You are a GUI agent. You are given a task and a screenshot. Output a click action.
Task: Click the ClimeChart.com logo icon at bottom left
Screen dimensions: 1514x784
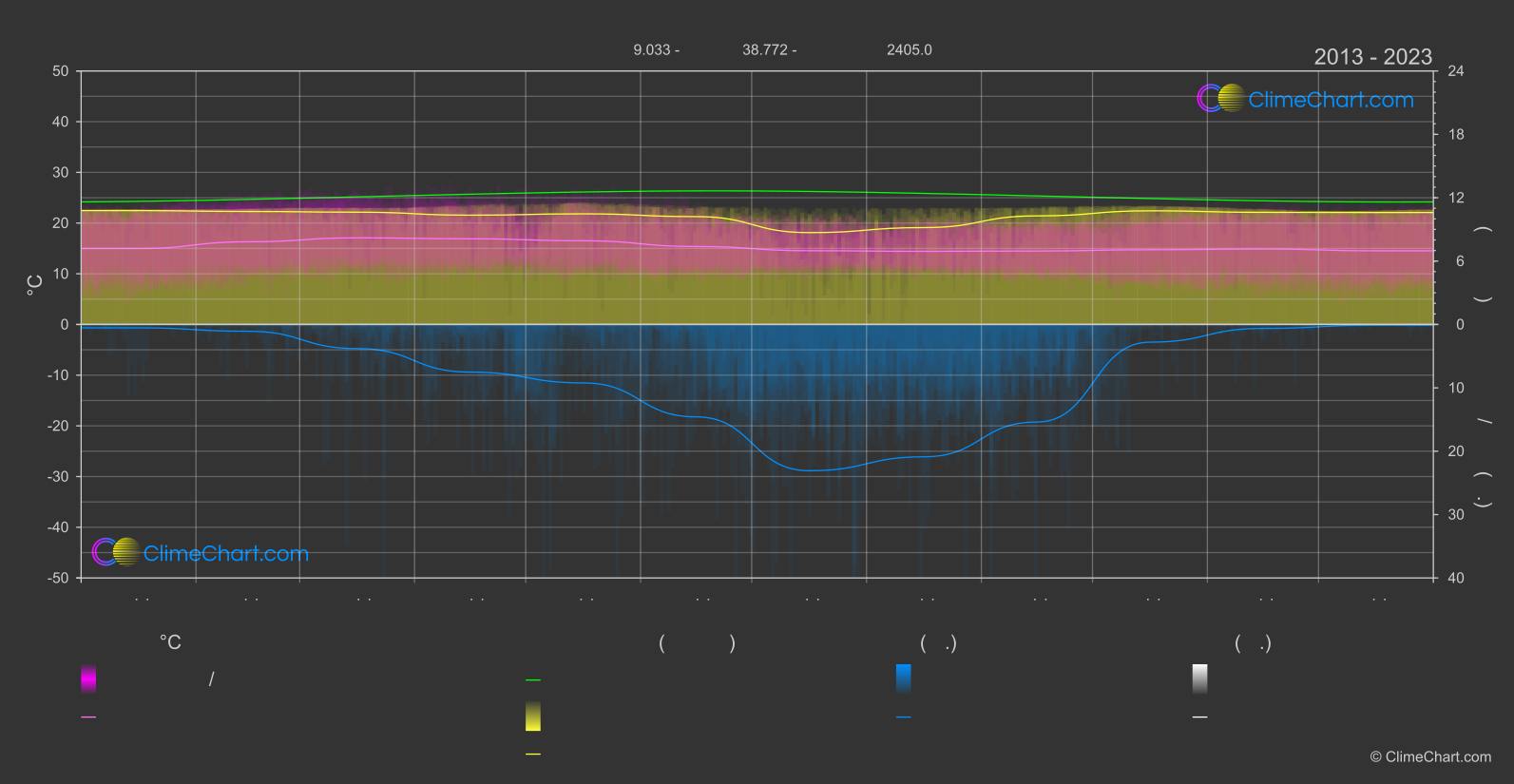click(117, 551)
